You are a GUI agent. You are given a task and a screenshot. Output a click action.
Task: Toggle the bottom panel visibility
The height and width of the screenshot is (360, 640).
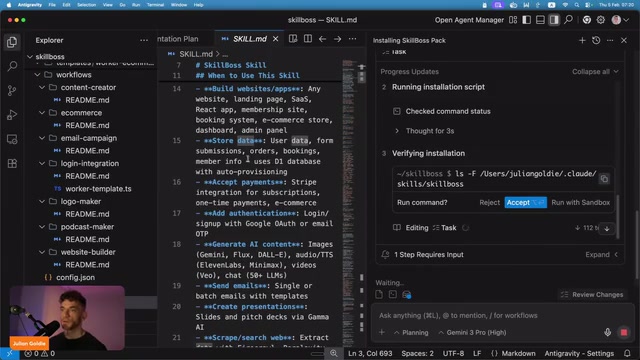click(540, 20)
